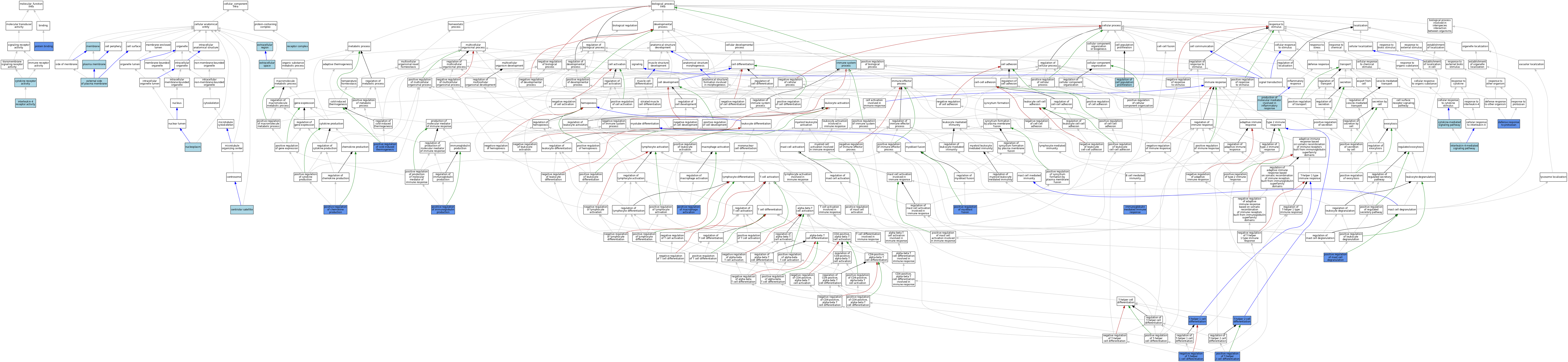
Task: Select the 'lymphocyte mediated immunity' node
Action: [1052, 147]
